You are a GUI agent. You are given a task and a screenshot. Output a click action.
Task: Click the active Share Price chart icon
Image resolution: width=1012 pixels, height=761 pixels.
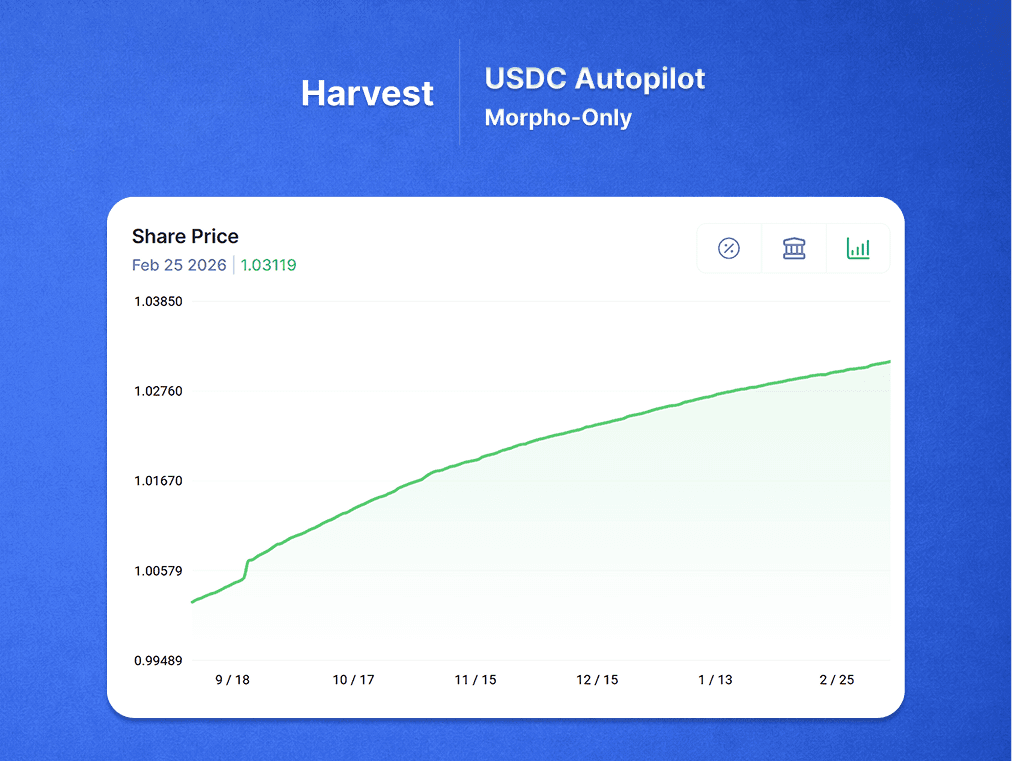[857, 247]
